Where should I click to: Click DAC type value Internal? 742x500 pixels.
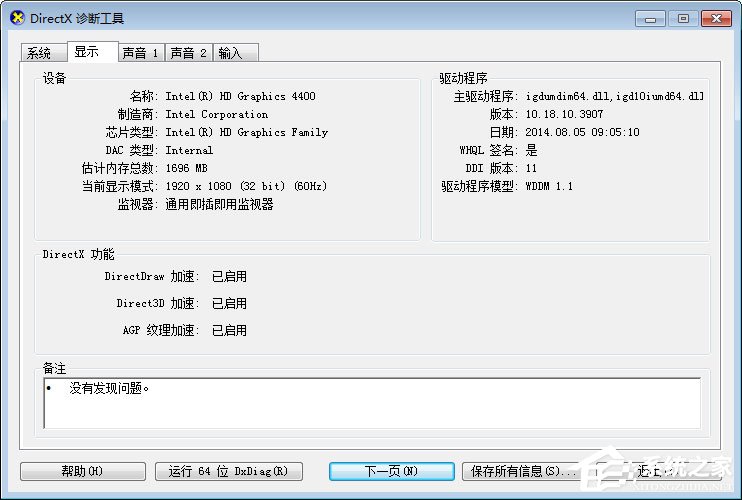point(189,150)
